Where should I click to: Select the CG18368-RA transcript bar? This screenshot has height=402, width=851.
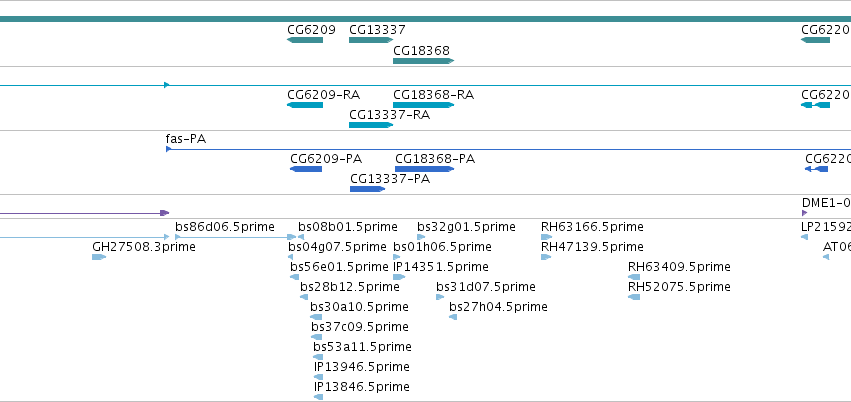tap(423, 105)
